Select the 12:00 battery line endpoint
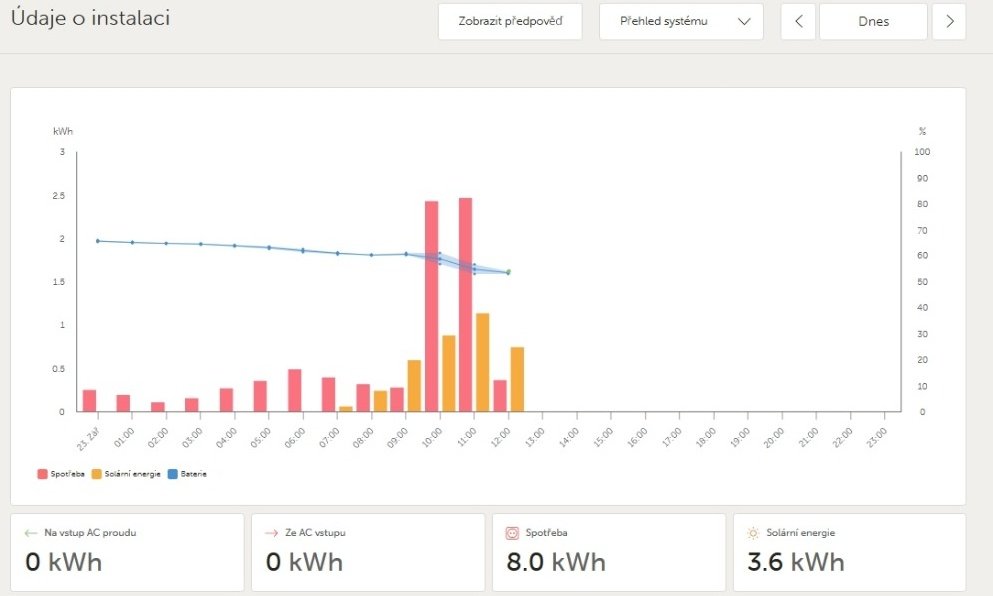993x596 pixels. [508, 272]
